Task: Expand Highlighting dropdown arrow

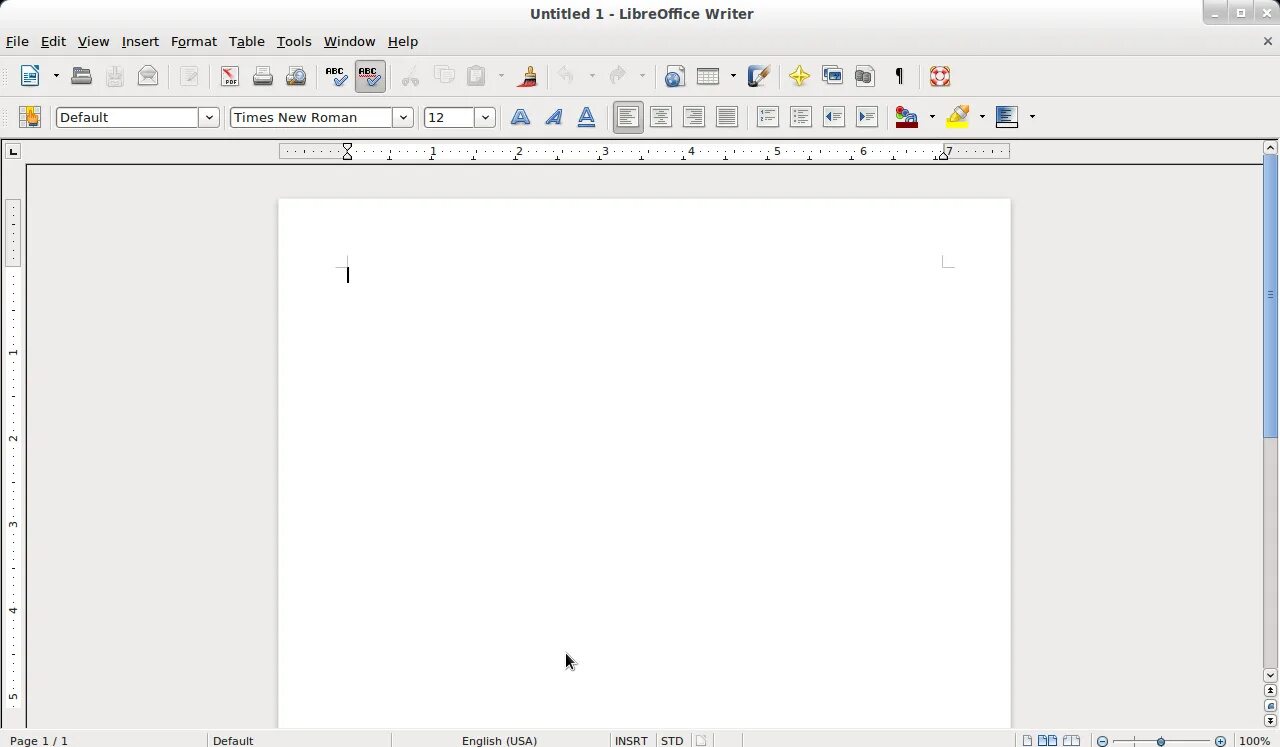Action: pyautogui.click(x=982, y=117)
